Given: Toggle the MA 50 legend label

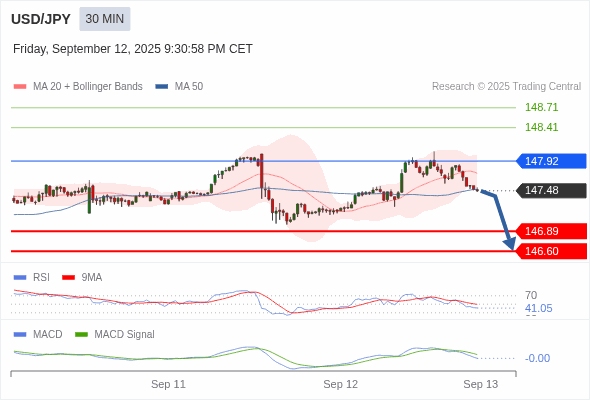Looking at the screenshot, I should click(x=189, y=87).
